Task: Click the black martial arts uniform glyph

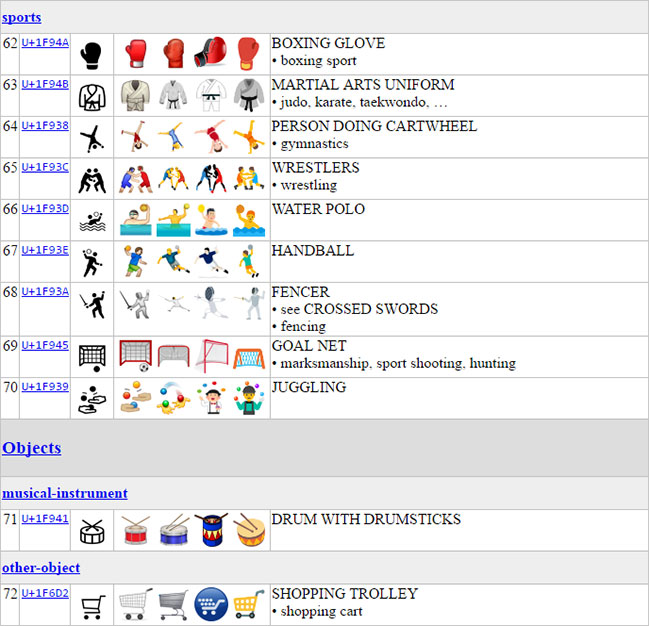Action: tap(91, 96)
